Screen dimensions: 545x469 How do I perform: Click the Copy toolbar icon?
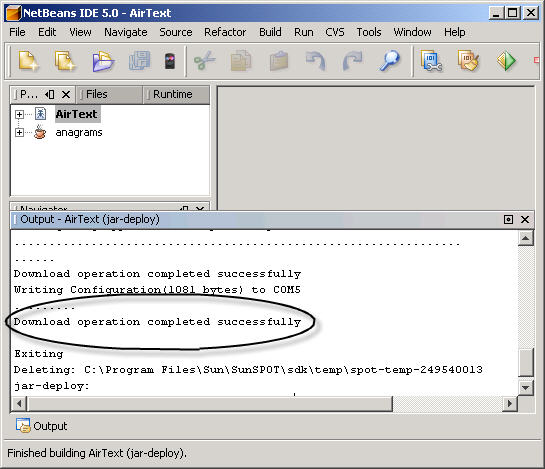[x=241, y=61]
